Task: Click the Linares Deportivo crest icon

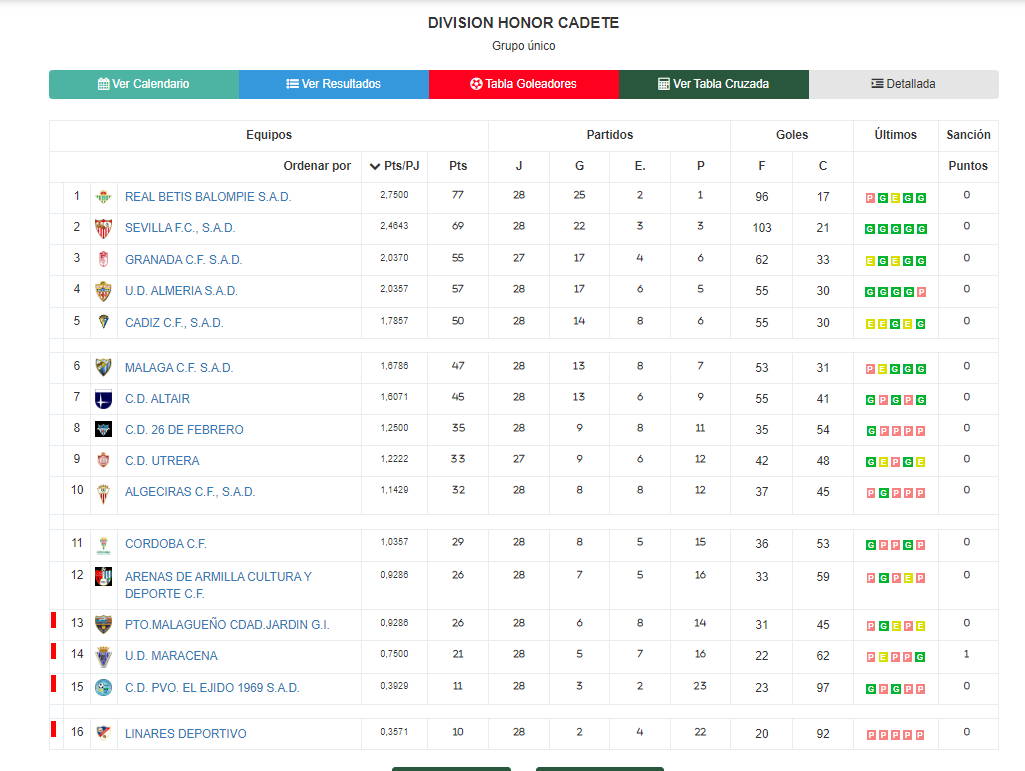Action: [x=103, y=732]
